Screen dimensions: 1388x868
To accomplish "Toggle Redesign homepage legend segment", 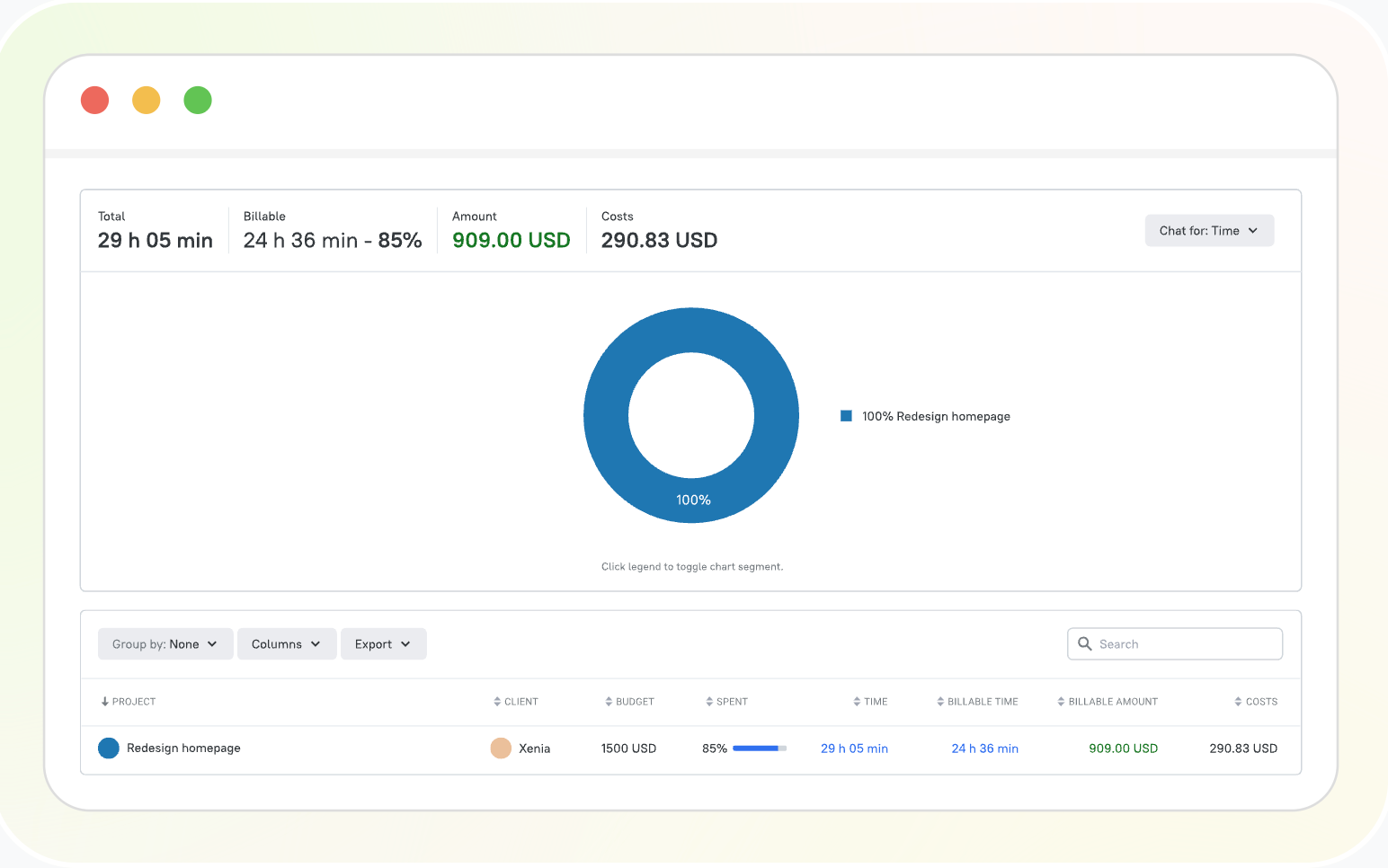I will 925,416.
